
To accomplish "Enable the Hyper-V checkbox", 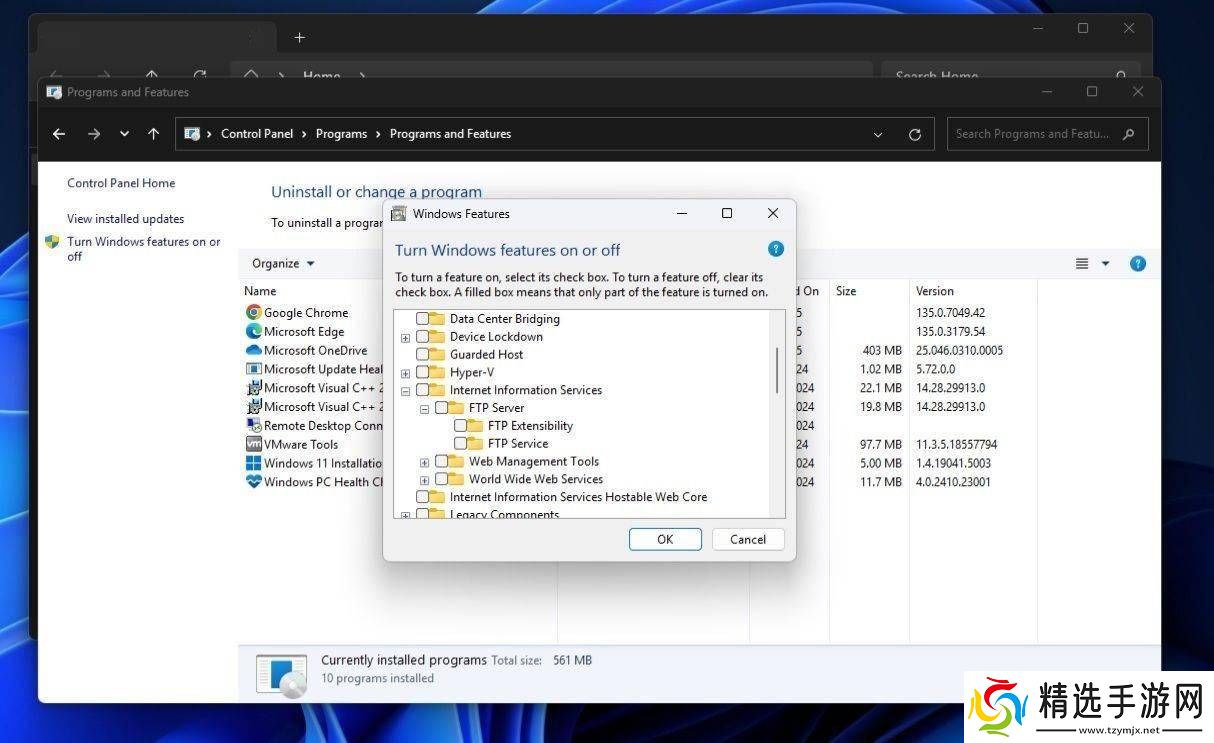I will (423, 373).
